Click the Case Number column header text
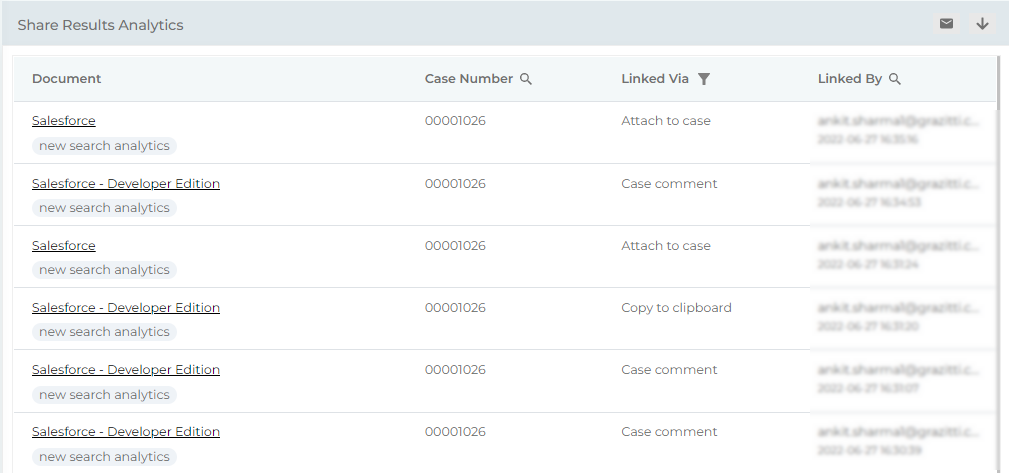The height and width of the screenshot is (473, 1009). (469, 79)
